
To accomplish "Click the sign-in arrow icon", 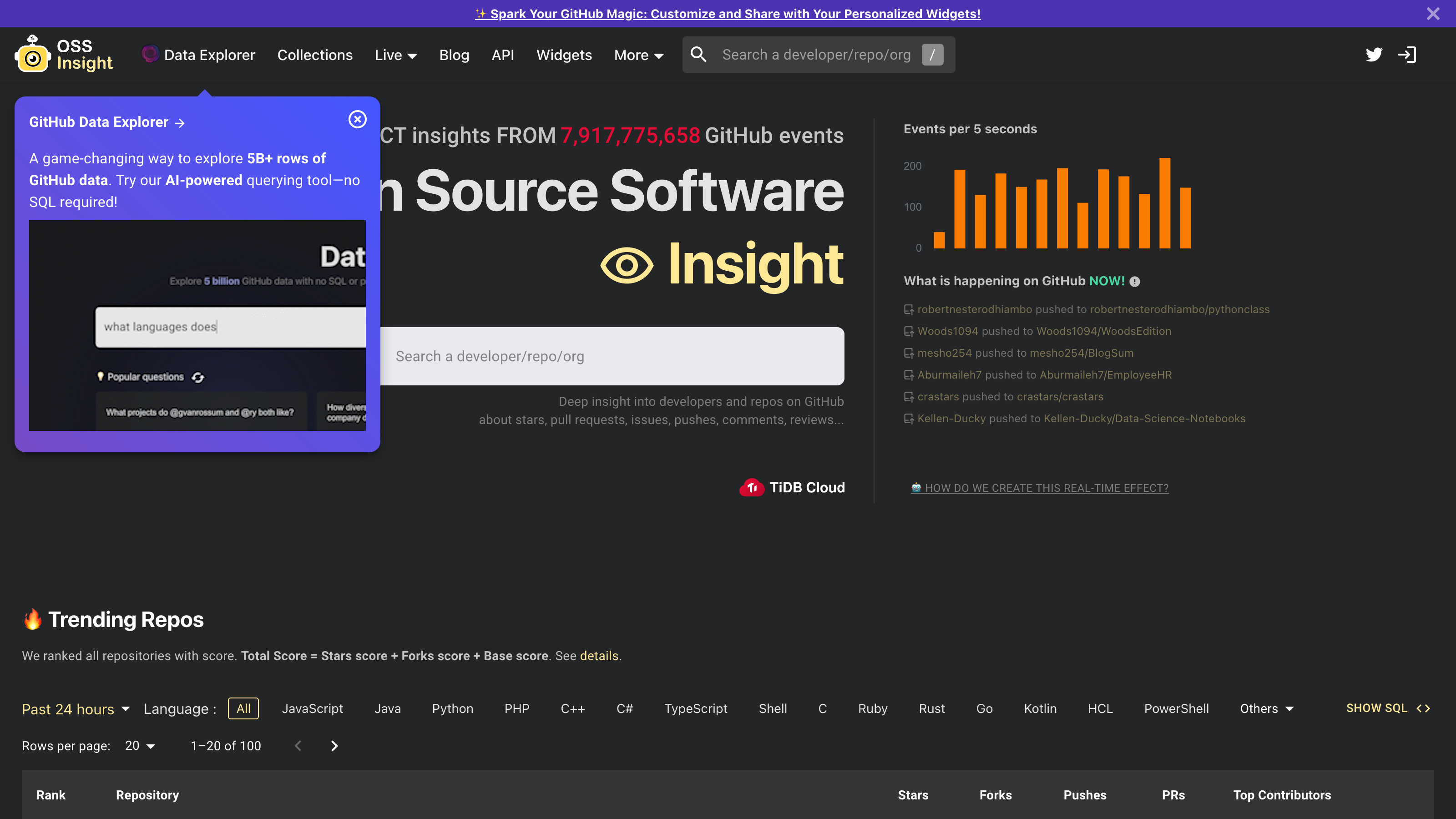I will coord(1407,55).
